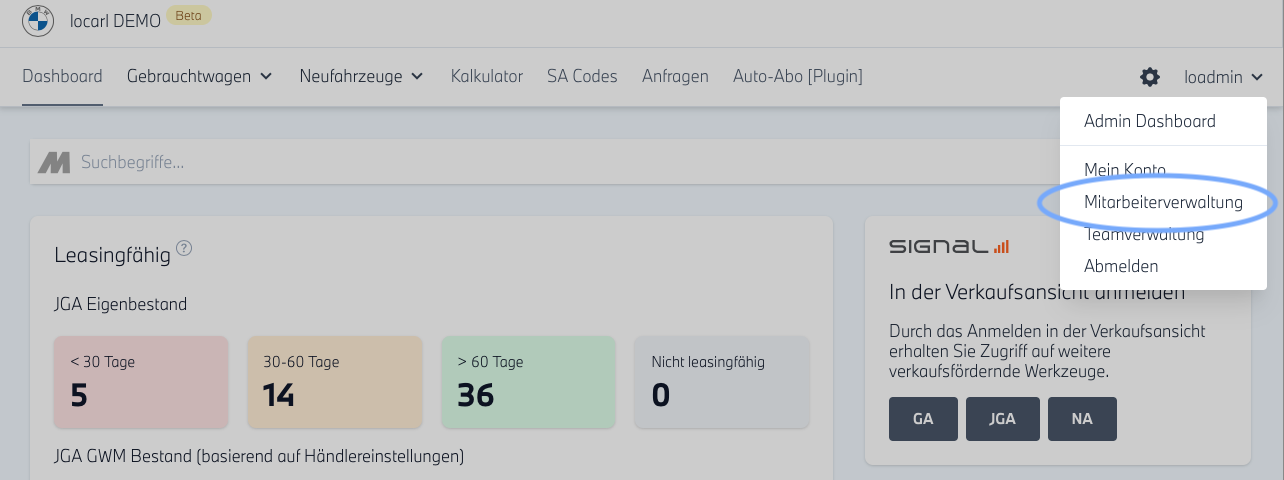
Task: Choose Abmelden to log out
Action: tap(1121, 266)
